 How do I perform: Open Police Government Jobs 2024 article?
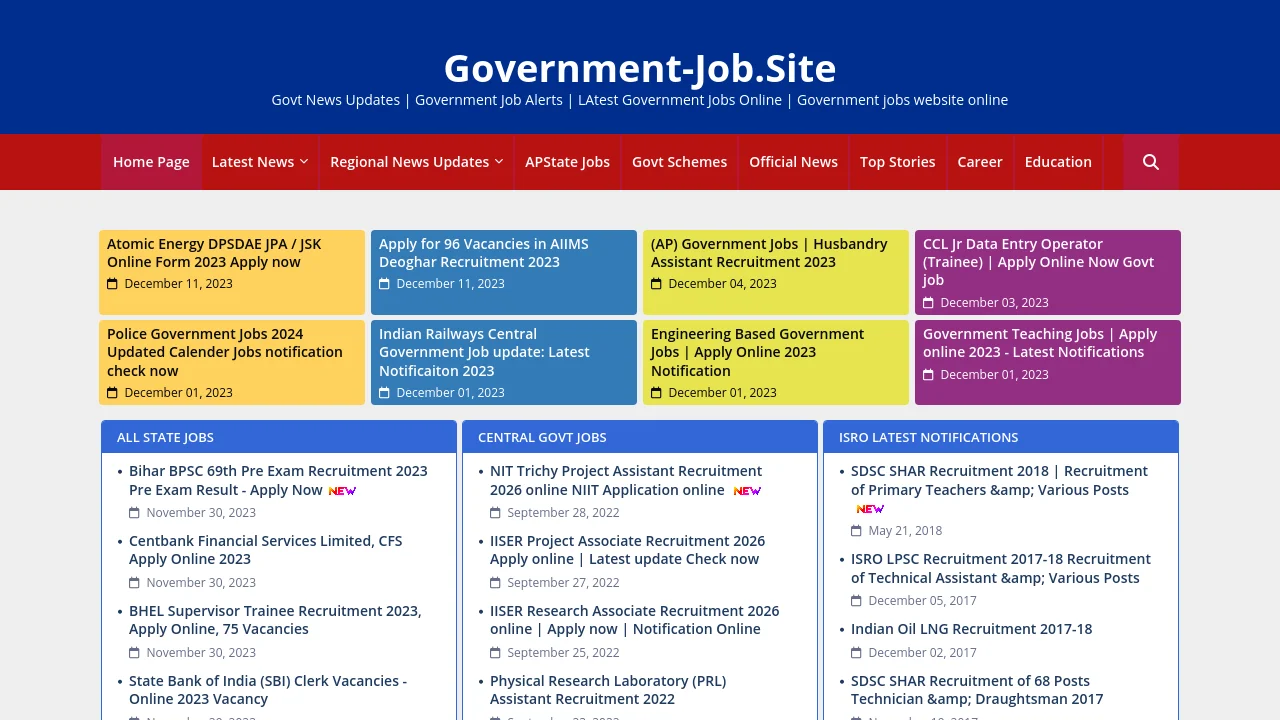224,352
